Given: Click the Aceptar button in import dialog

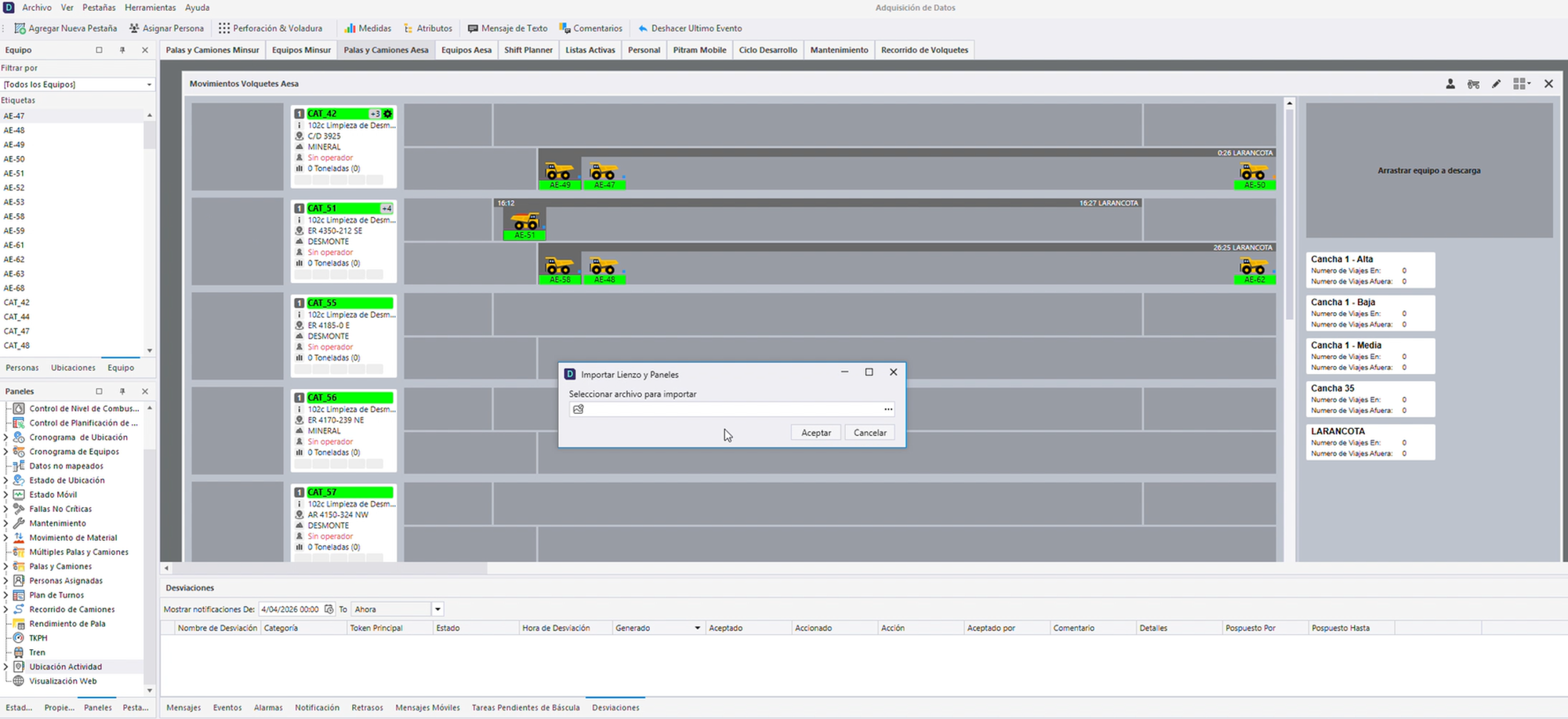Looking at the screenshot, I should 816,433.
